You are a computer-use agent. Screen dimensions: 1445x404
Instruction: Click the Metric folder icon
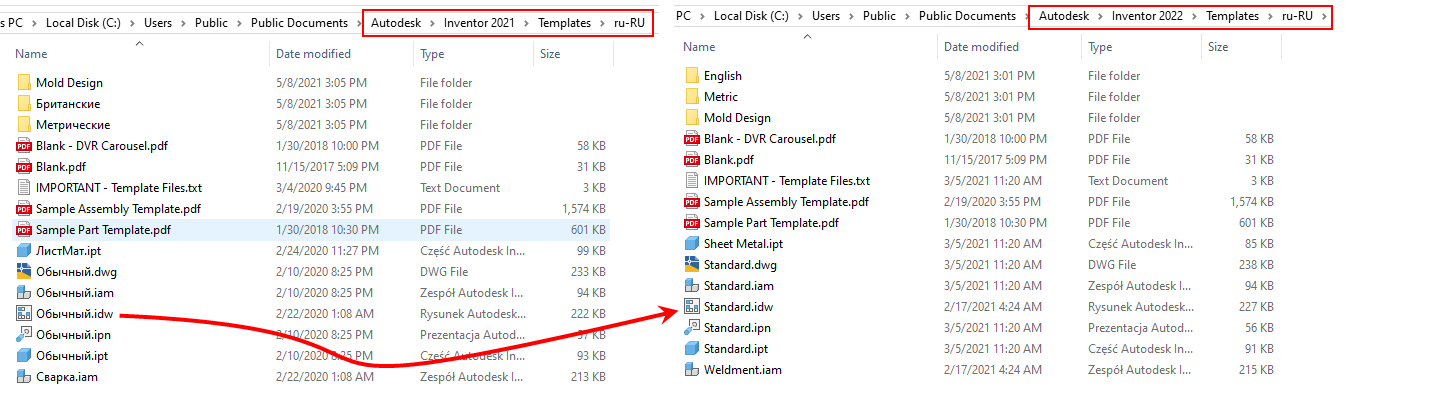point(692,97)
